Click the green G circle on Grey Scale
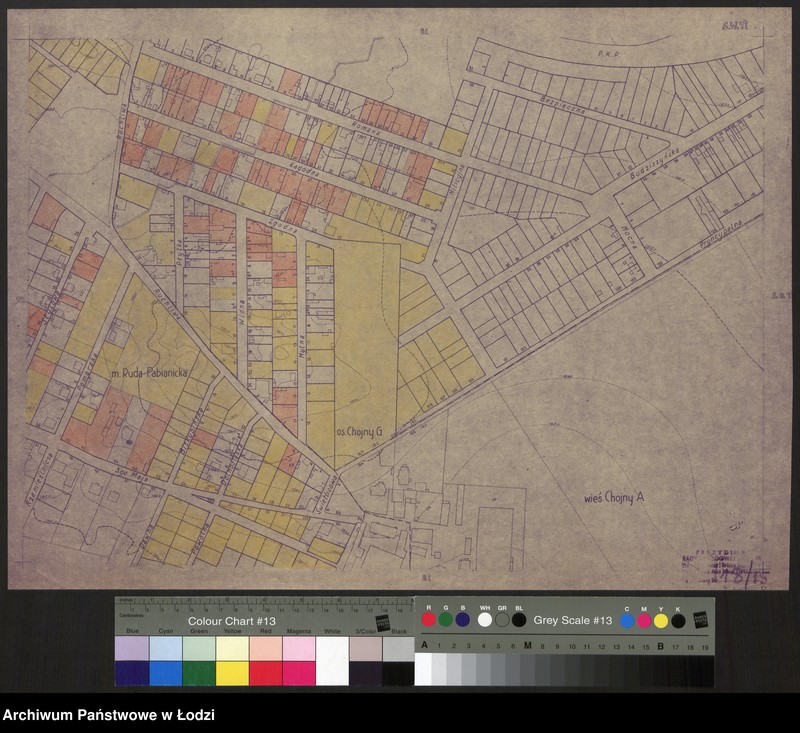This screenshot has height=733, width=800. pyautogui.click(x=446, y=620)
